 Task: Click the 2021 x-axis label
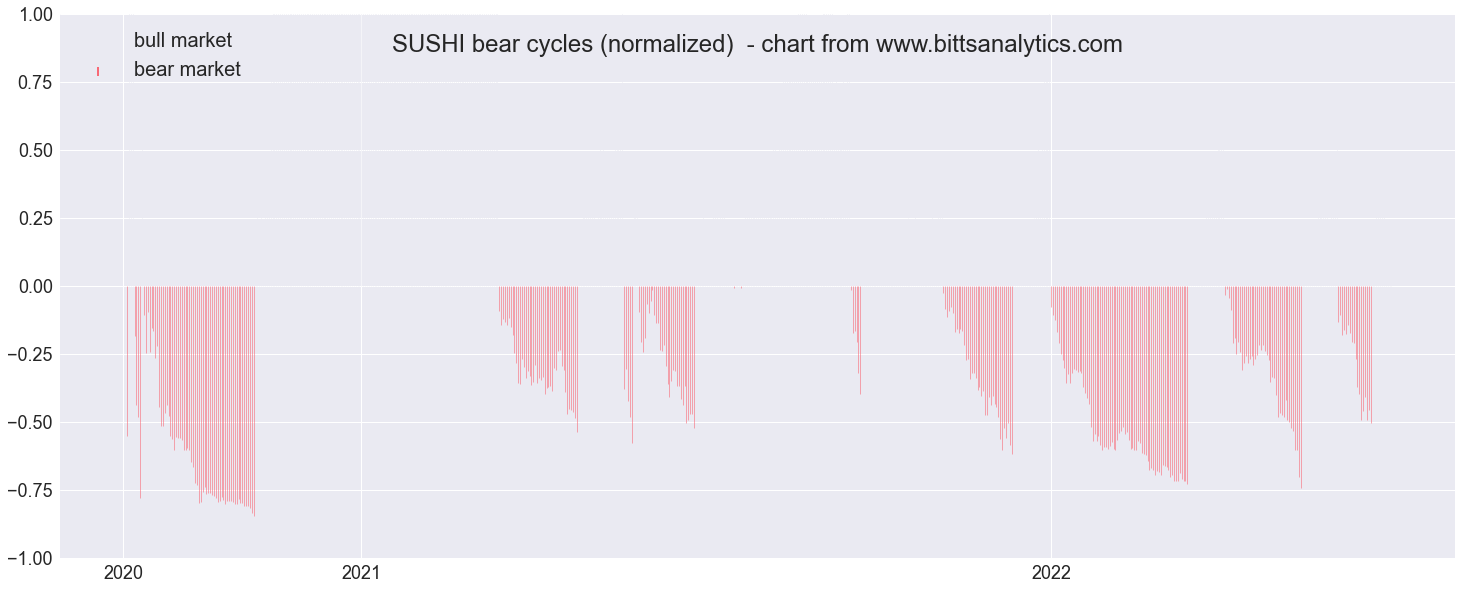tap(361, 574)
